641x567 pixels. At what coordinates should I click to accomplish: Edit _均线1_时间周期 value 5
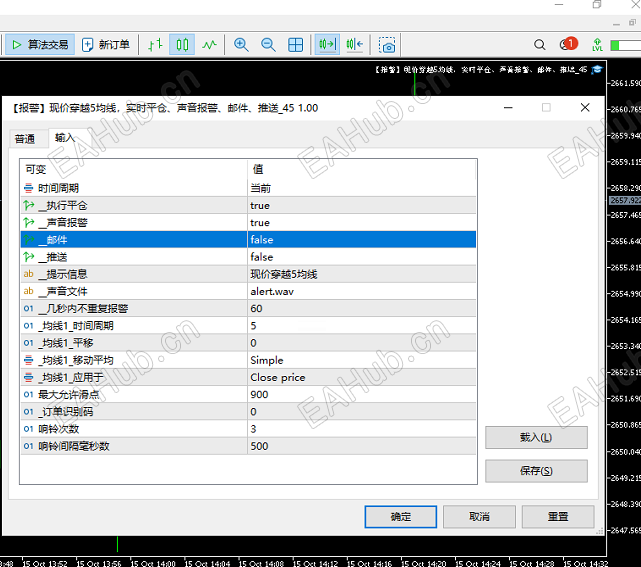(362, 325)
